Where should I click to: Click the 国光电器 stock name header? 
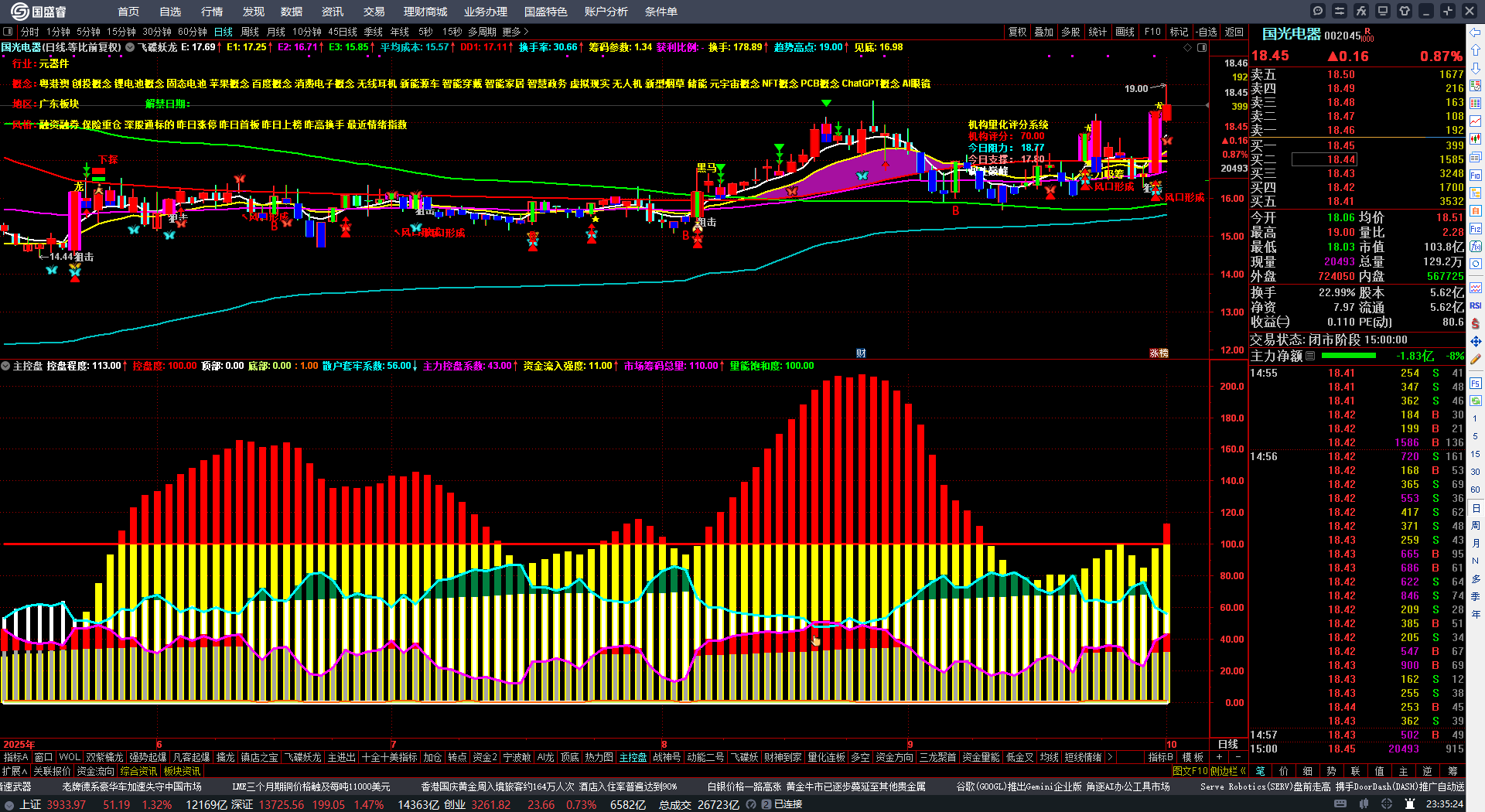pos(1292,34)
